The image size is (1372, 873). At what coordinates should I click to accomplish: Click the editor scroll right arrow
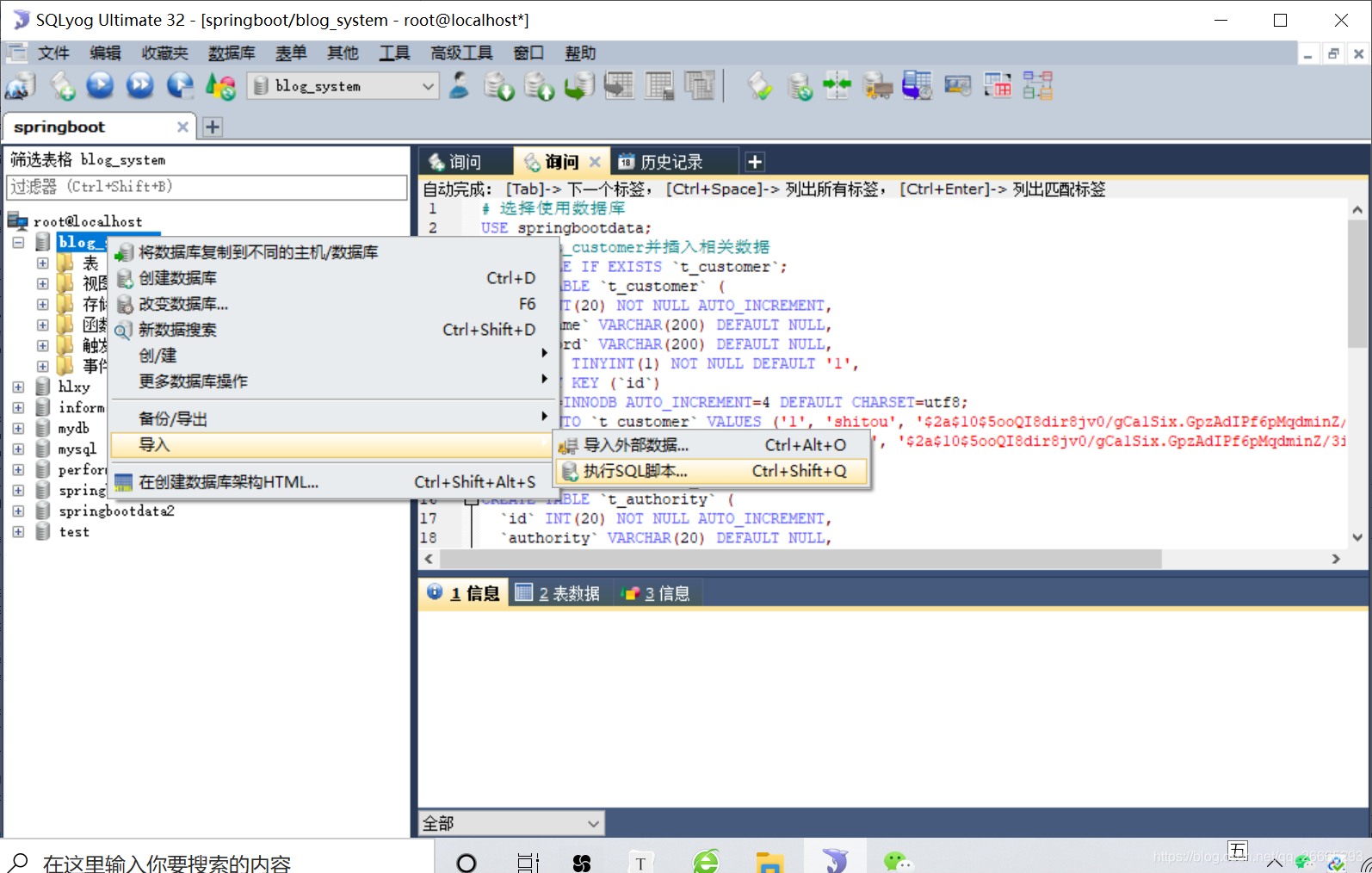(x=1336, y=559)
